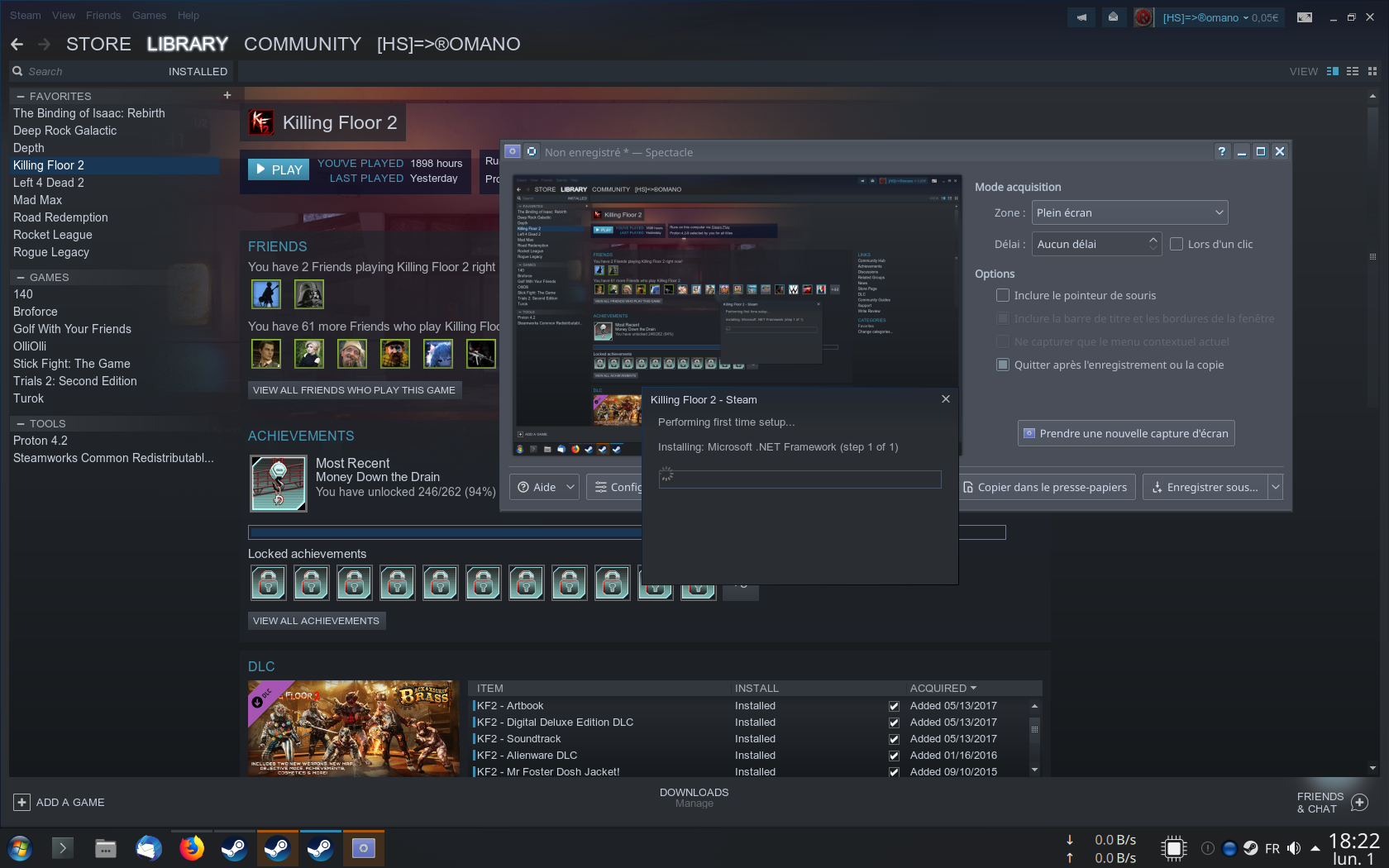The height and width of the screenshot is (868, 1389).
Task: Add a new category with the Favorites plus icon
Action: pos(227,96)
